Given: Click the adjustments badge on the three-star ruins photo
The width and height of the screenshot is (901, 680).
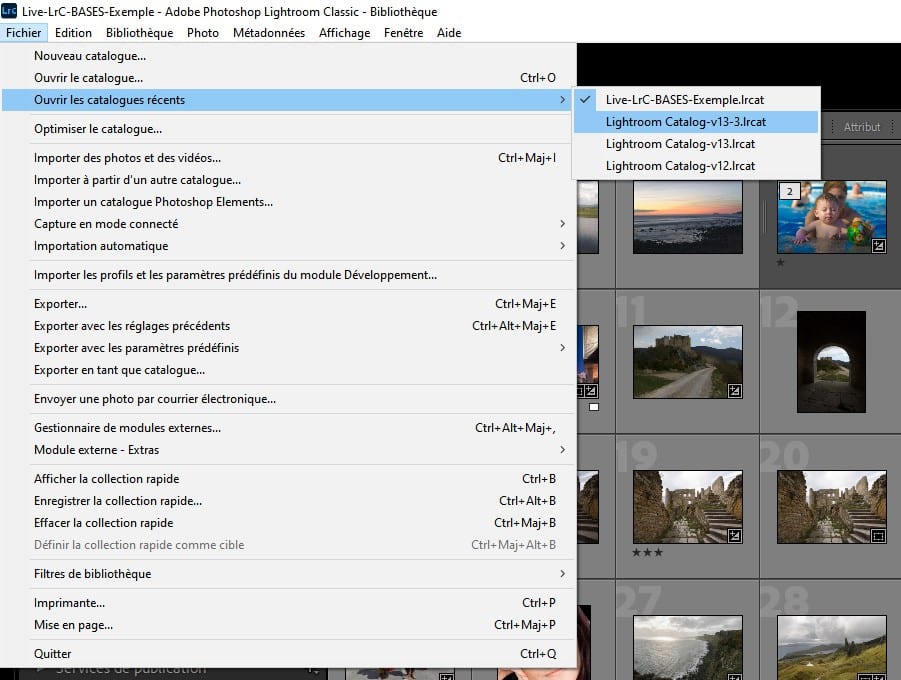Looking at the screenshot, I should tap(734, 536).
